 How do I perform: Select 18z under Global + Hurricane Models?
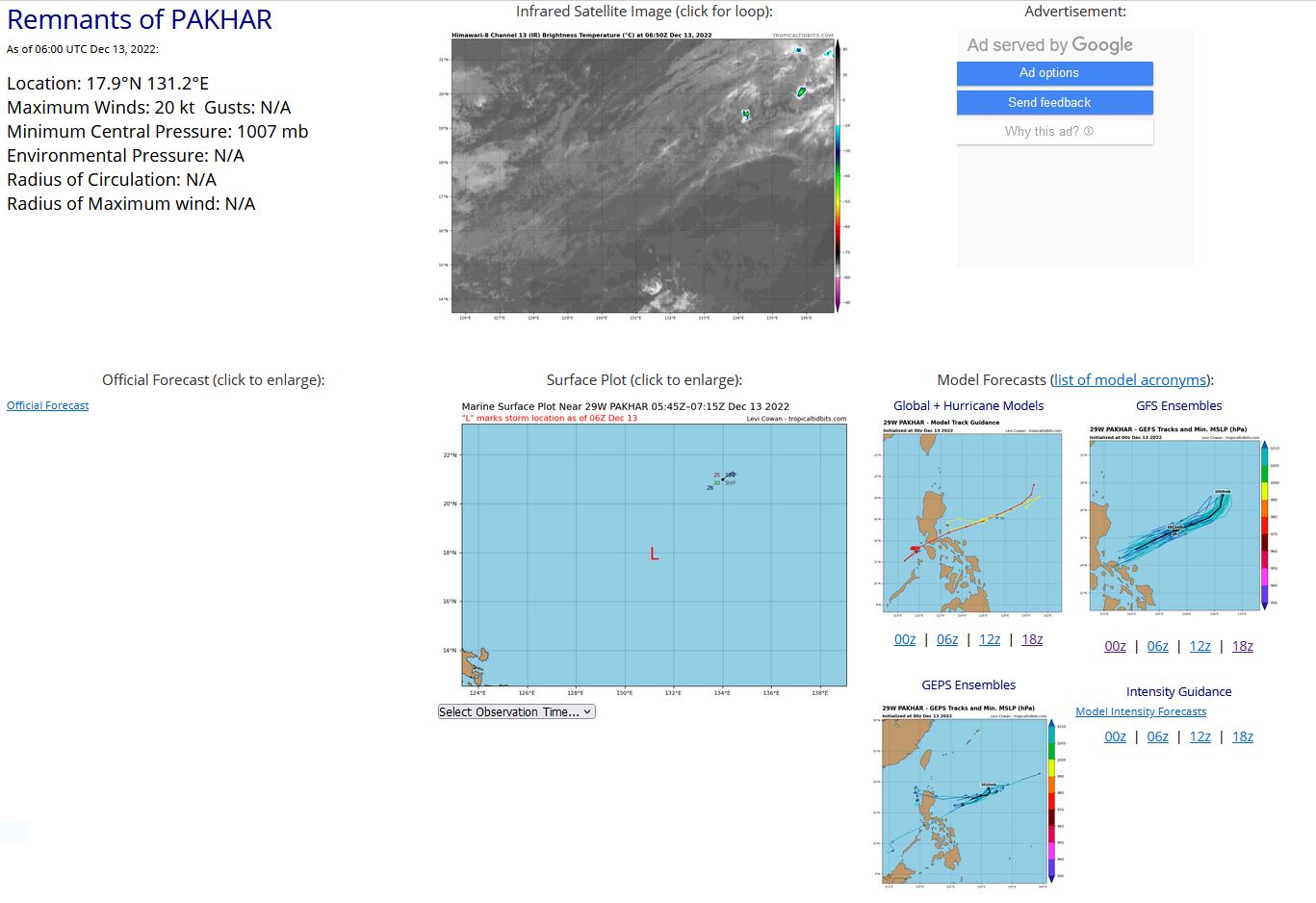(1032, 639)
